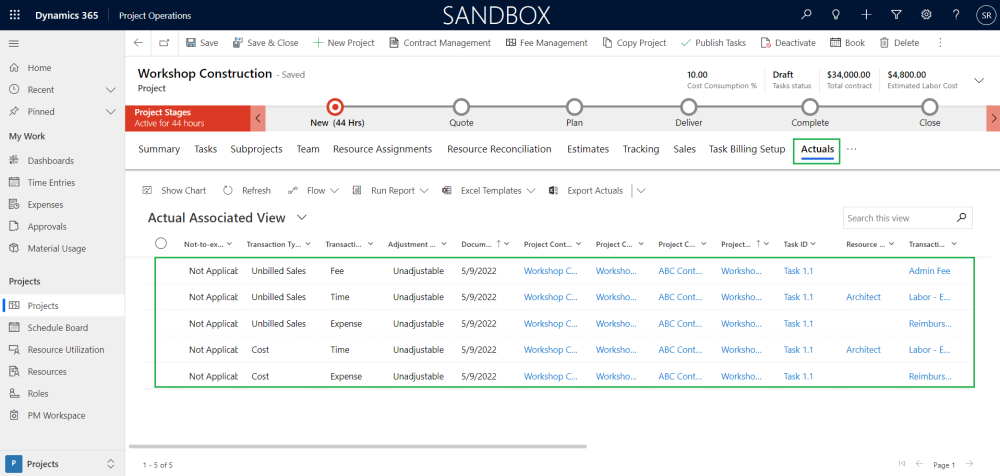
Task: Create a New Project
Action: tap(344, 43)
